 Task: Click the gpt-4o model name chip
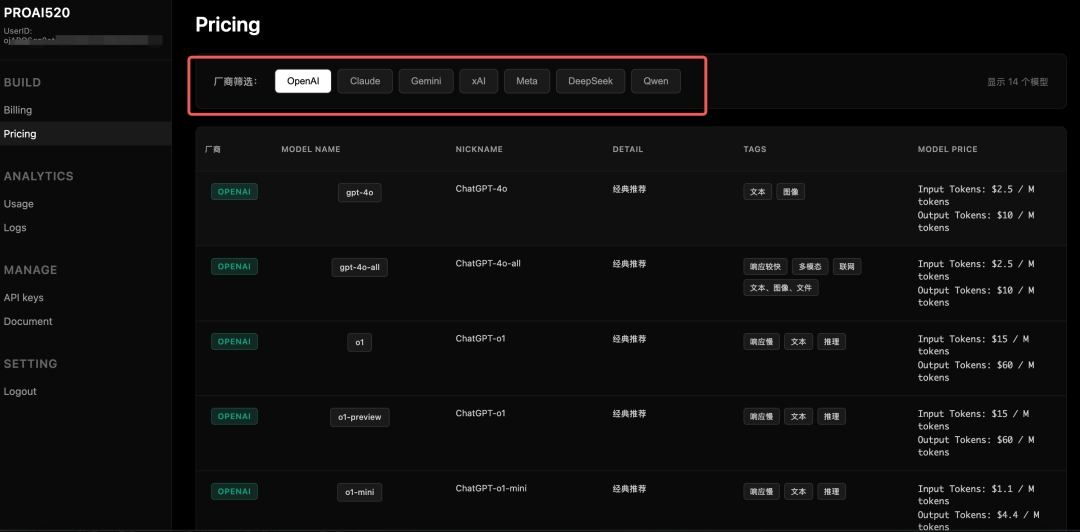(360, 192)
